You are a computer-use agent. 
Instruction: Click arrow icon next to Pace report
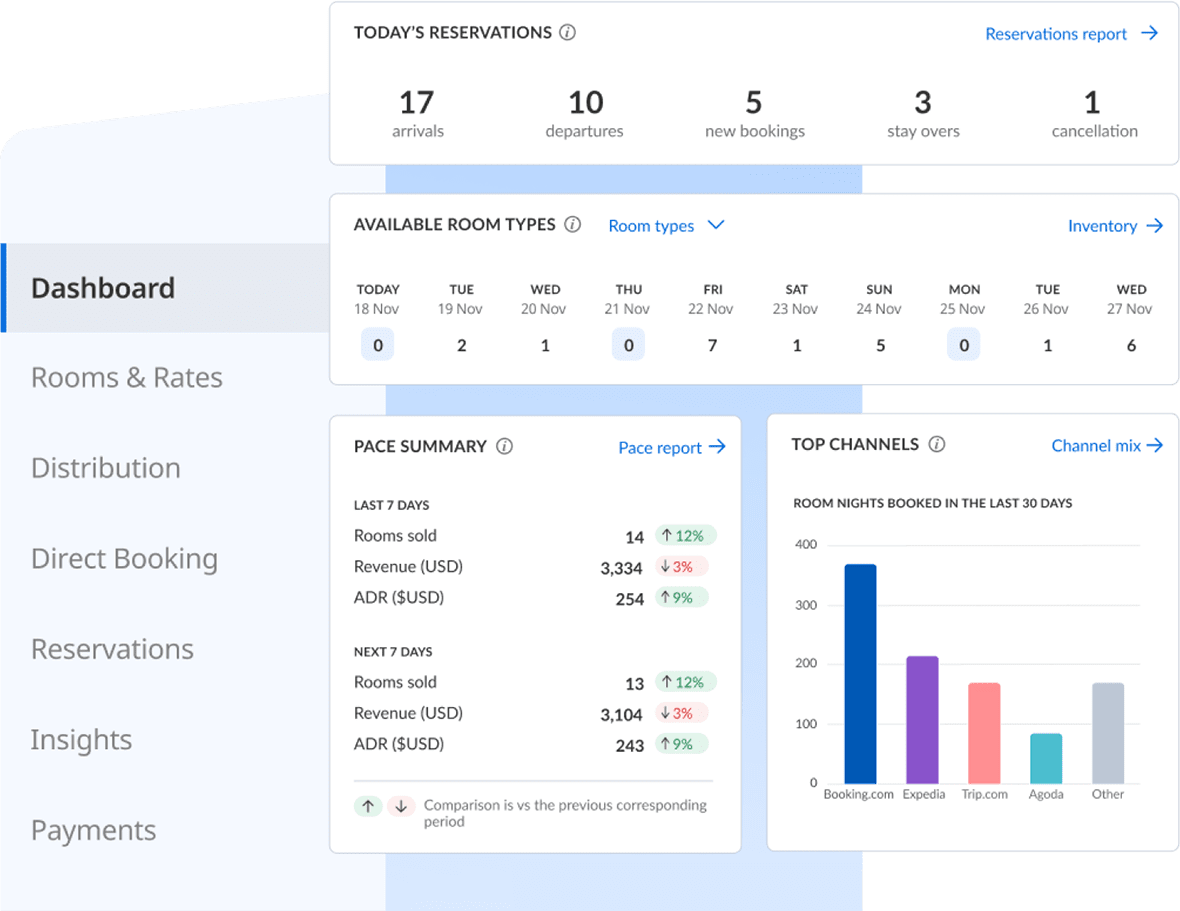717,447
